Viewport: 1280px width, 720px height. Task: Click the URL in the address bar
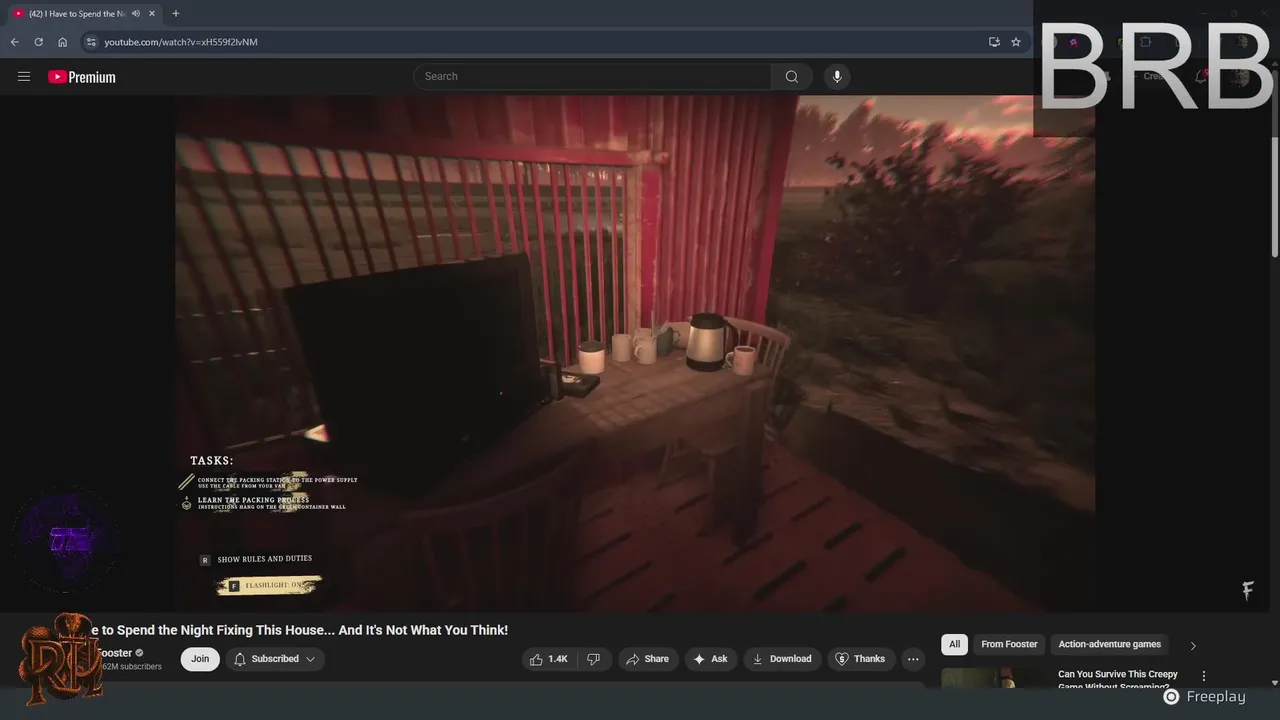coord(181,42)
